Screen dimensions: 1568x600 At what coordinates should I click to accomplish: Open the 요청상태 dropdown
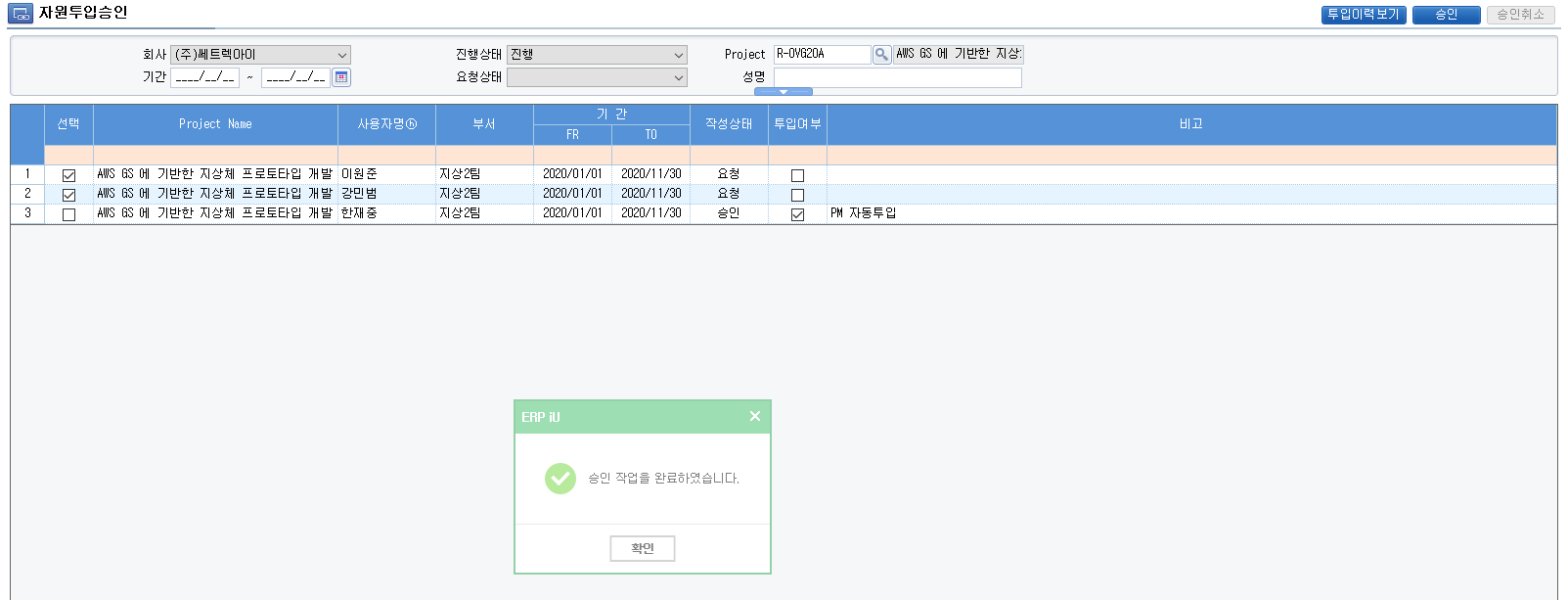click(x=597, y=77)
